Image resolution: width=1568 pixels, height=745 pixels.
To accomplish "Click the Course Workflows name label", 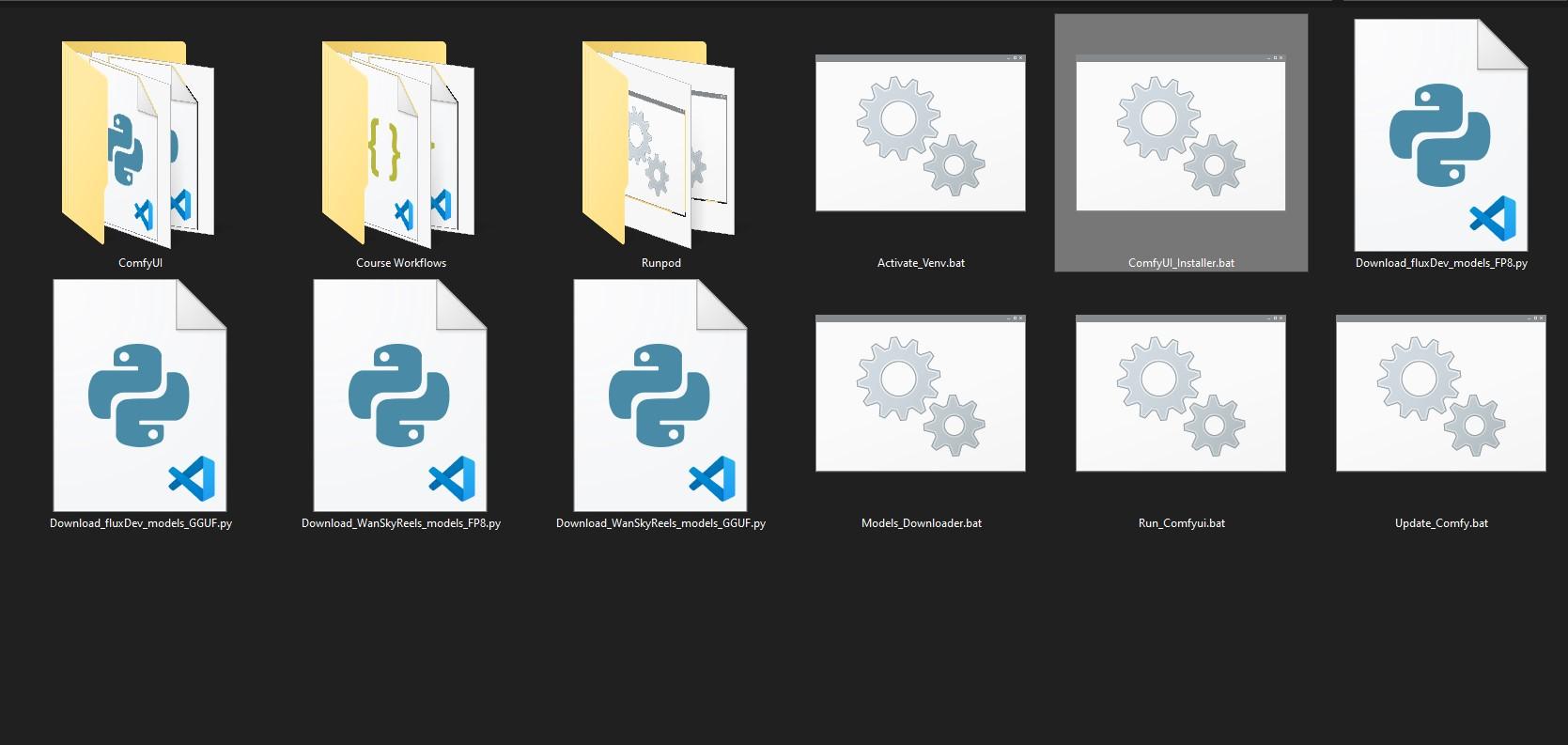I will tap(401, 263).
